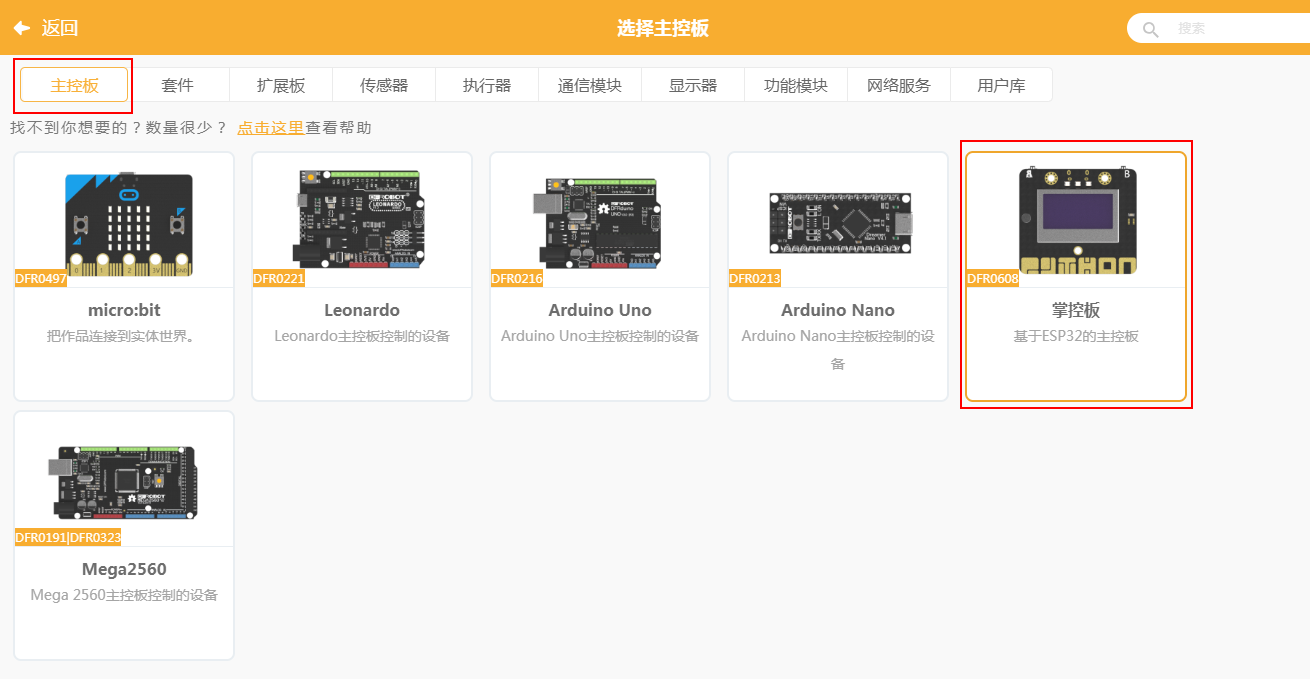
Task: Click the micro:bit card title
Action: (x=124, y=310)
